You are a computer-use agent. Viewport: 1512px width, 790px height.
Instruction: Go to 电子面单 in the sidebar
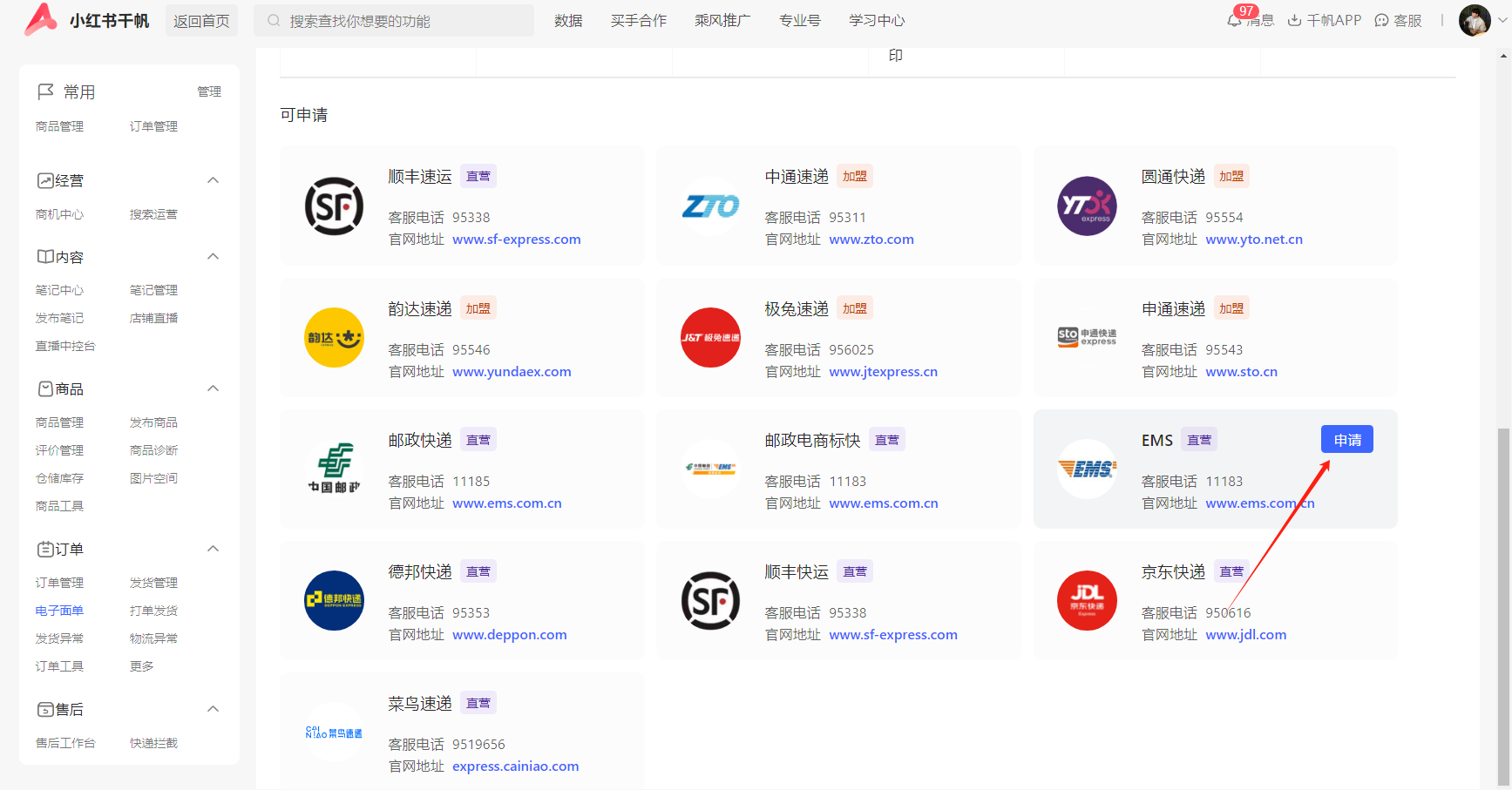[59, 611]
